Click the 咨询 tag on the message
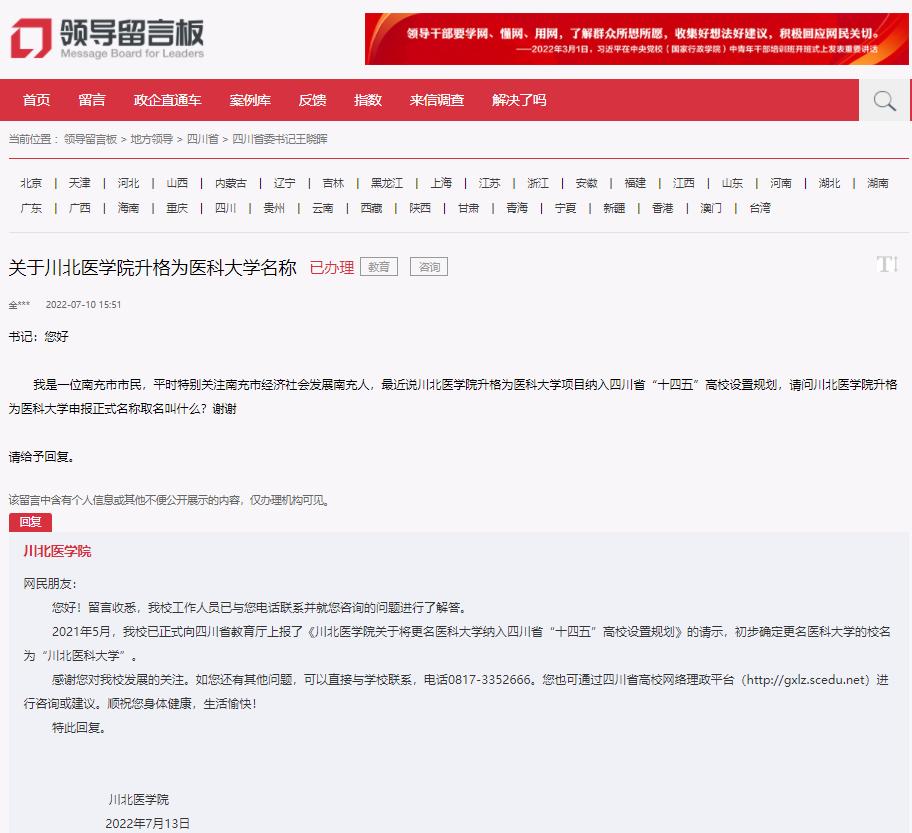This screenshot has width=912, height=833. point(428,267)
